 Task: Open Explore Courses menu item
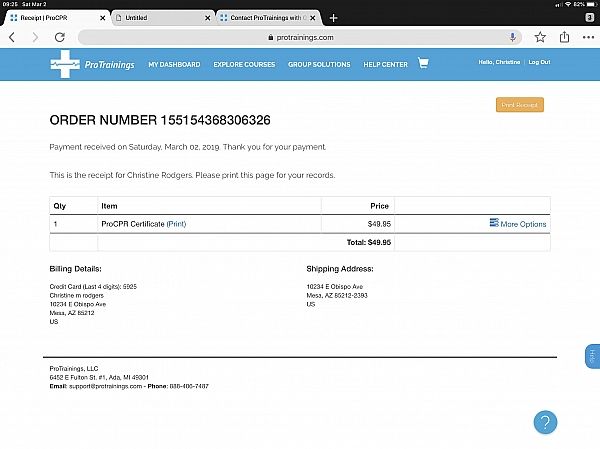coord(244,64)
